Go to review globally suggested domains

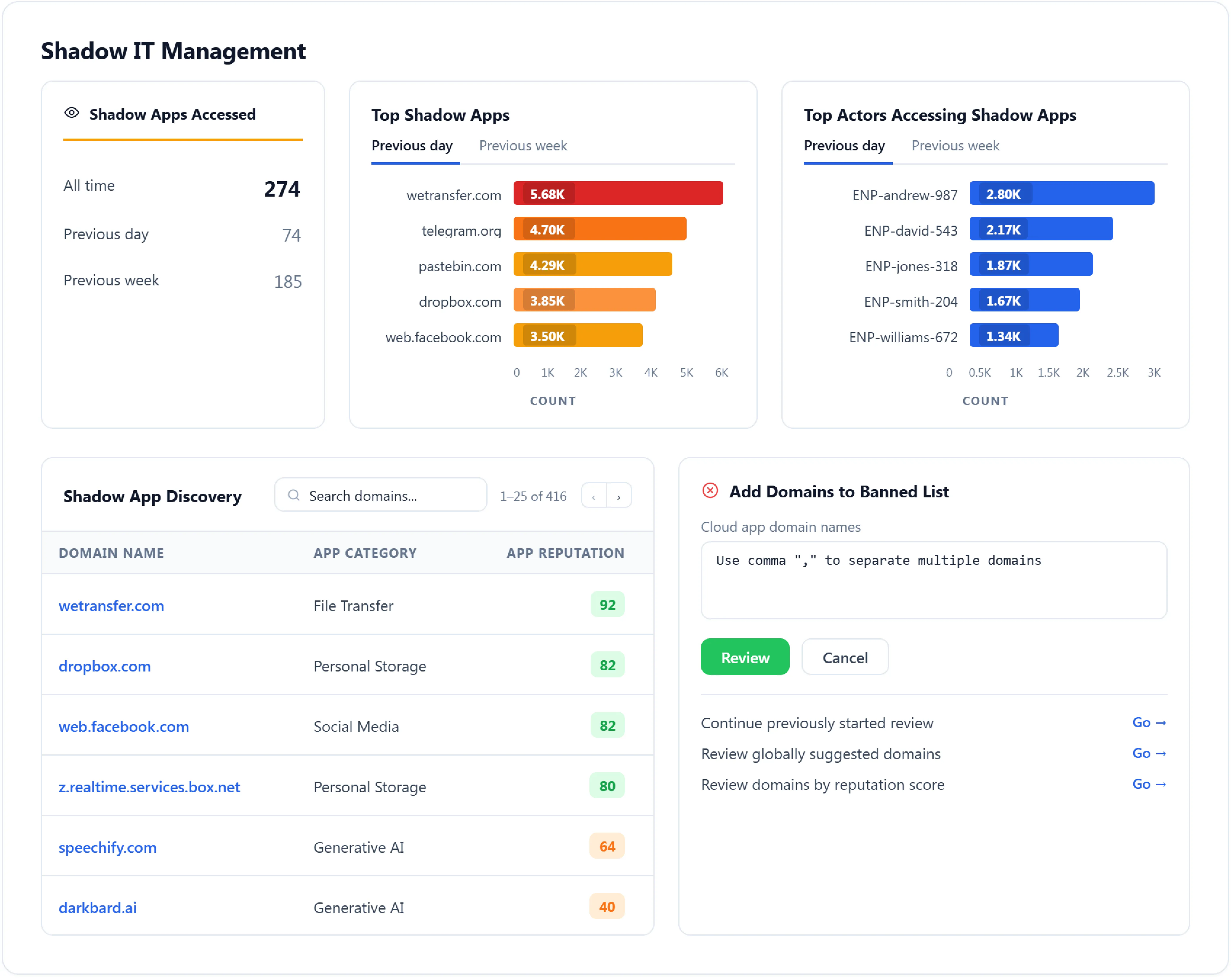coord(1149,754)
